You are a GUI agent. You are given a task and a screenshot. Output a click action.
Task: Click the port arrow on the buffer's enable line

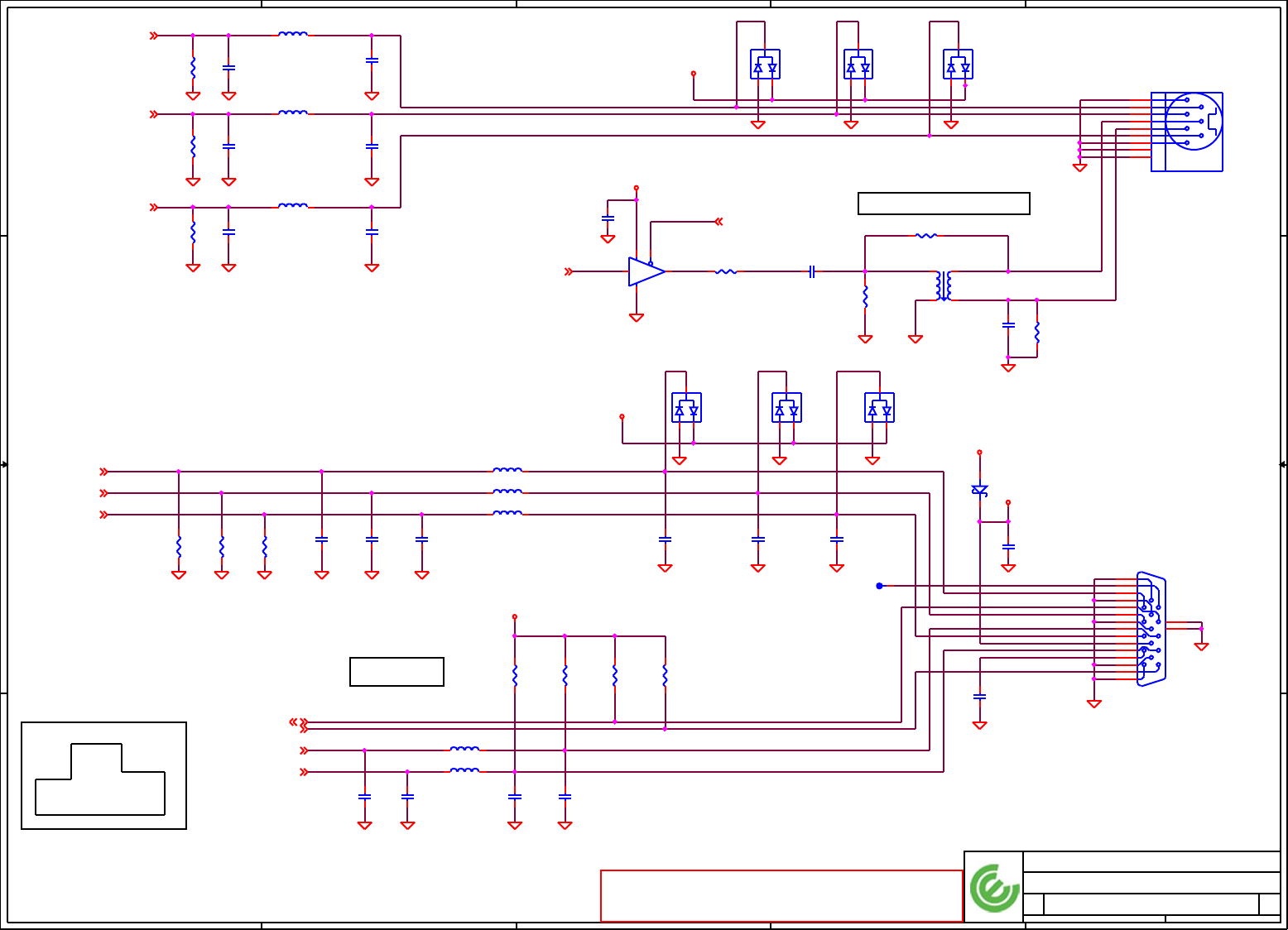point(718,221)
